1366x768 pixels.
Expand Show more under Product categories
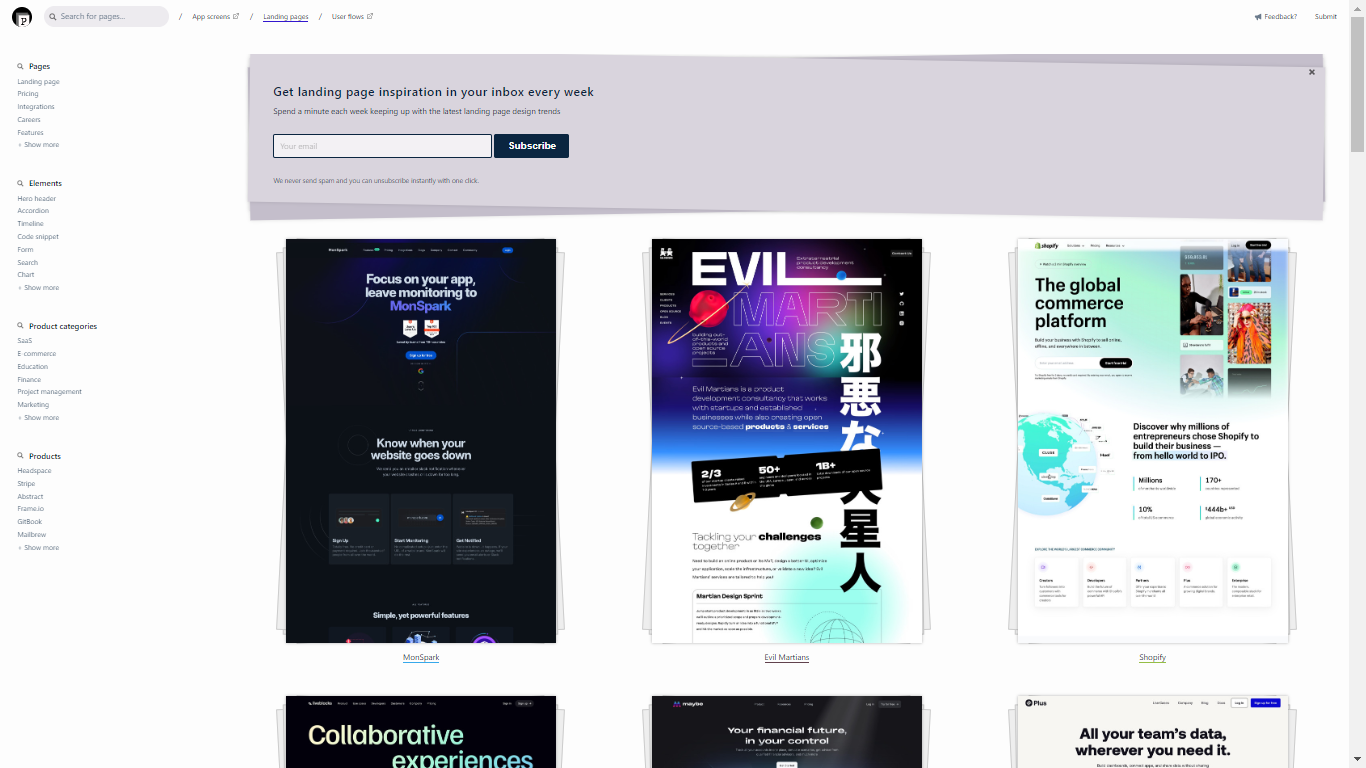pyautogui.click(x=38, y=418)
